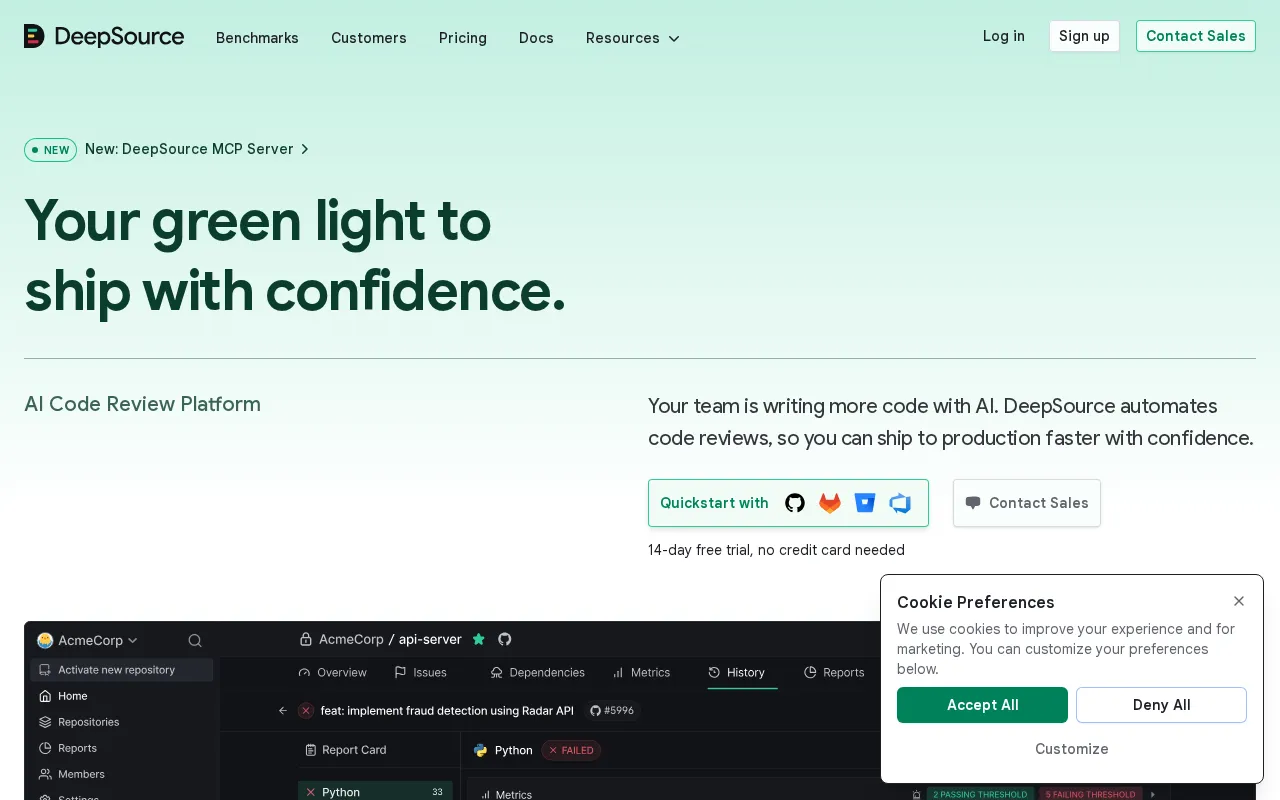1280x800 pixels.
Task: Switch to the Issues tab
Action: [x=421, y=673]
